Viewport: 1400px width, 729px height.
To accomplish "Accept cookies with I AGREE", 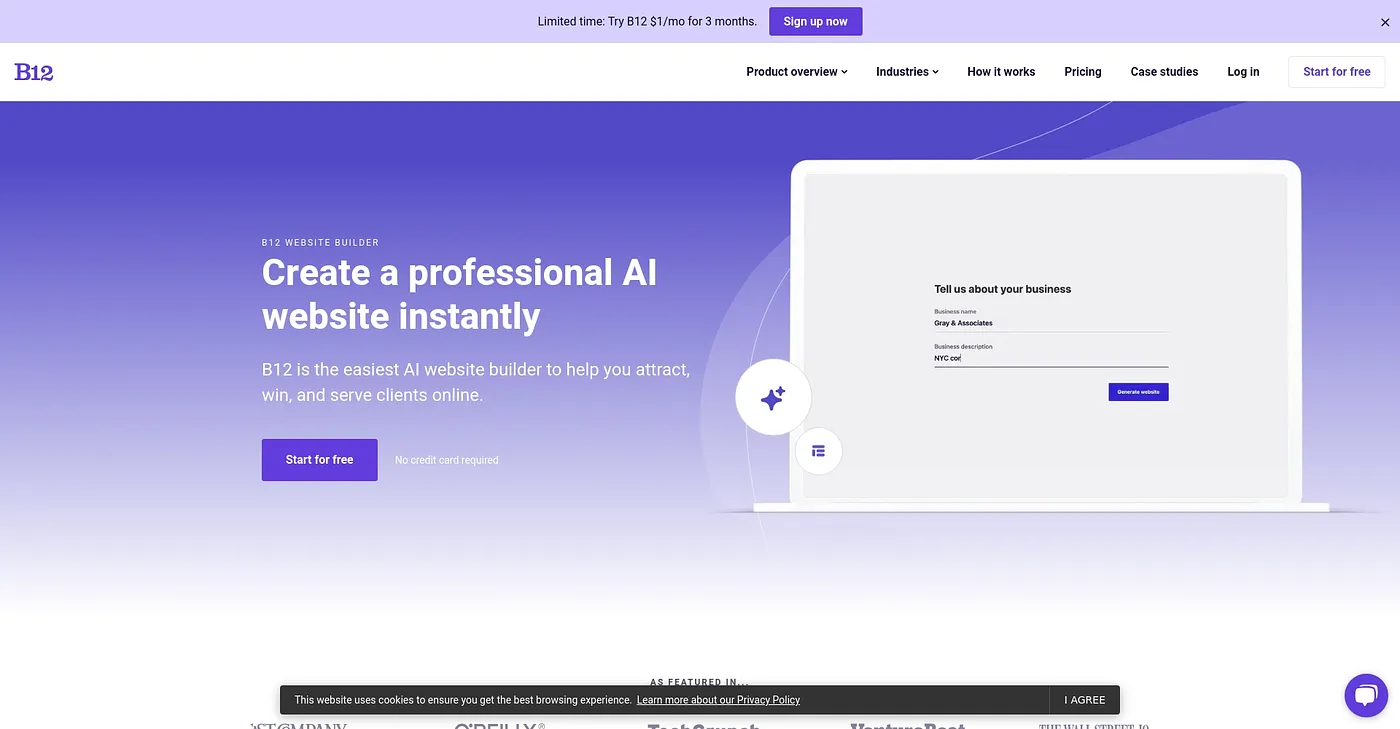I will pyautogui.click(x=1085, y=700).
